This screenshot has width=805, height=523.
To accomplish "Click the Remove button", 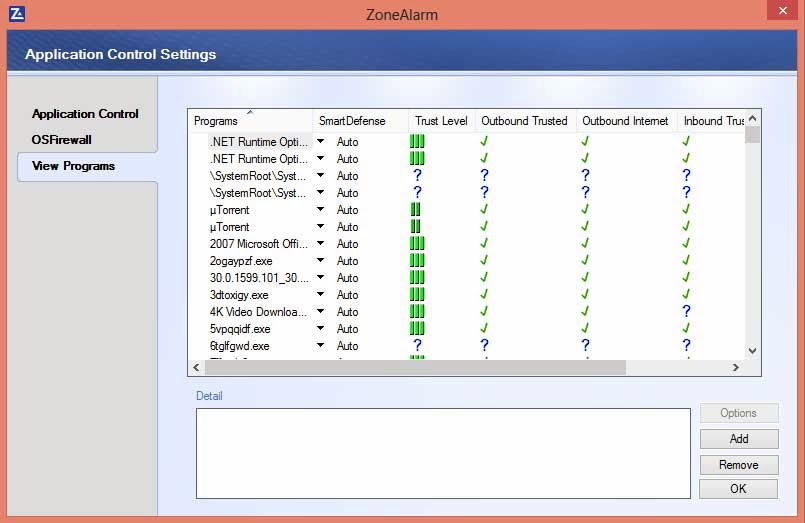I will point(739,464).
